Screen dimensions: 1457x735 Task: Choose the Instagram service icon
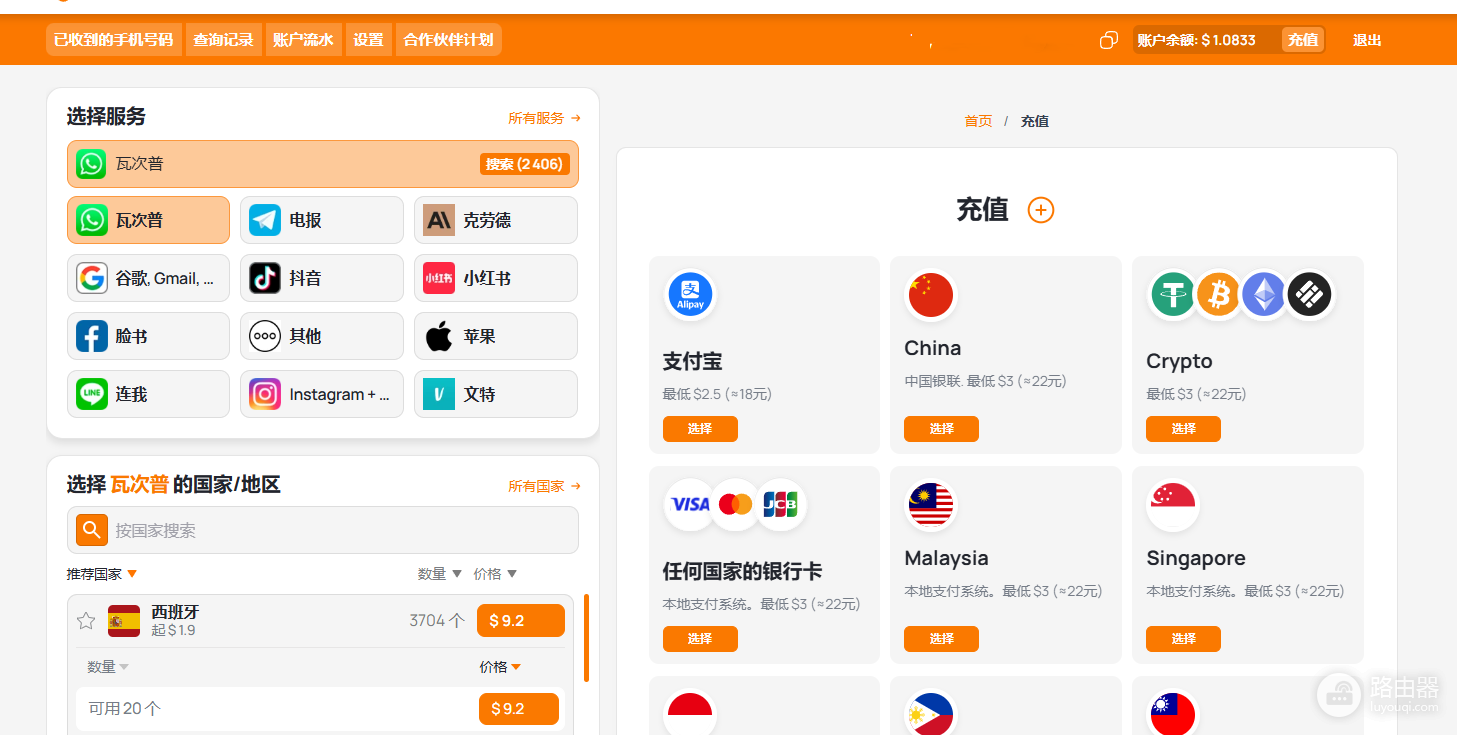(x=265, y=394)
